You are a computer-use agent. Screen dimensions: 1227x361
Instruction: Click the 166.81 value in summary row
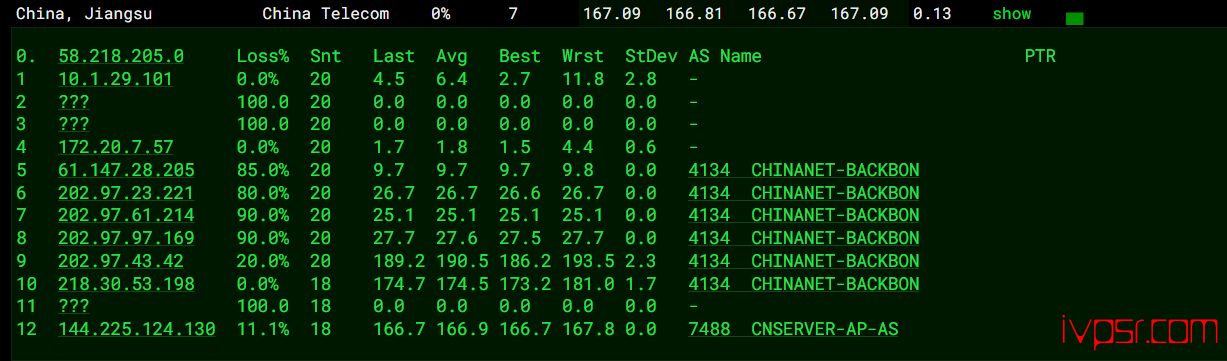tap(694, 14)
